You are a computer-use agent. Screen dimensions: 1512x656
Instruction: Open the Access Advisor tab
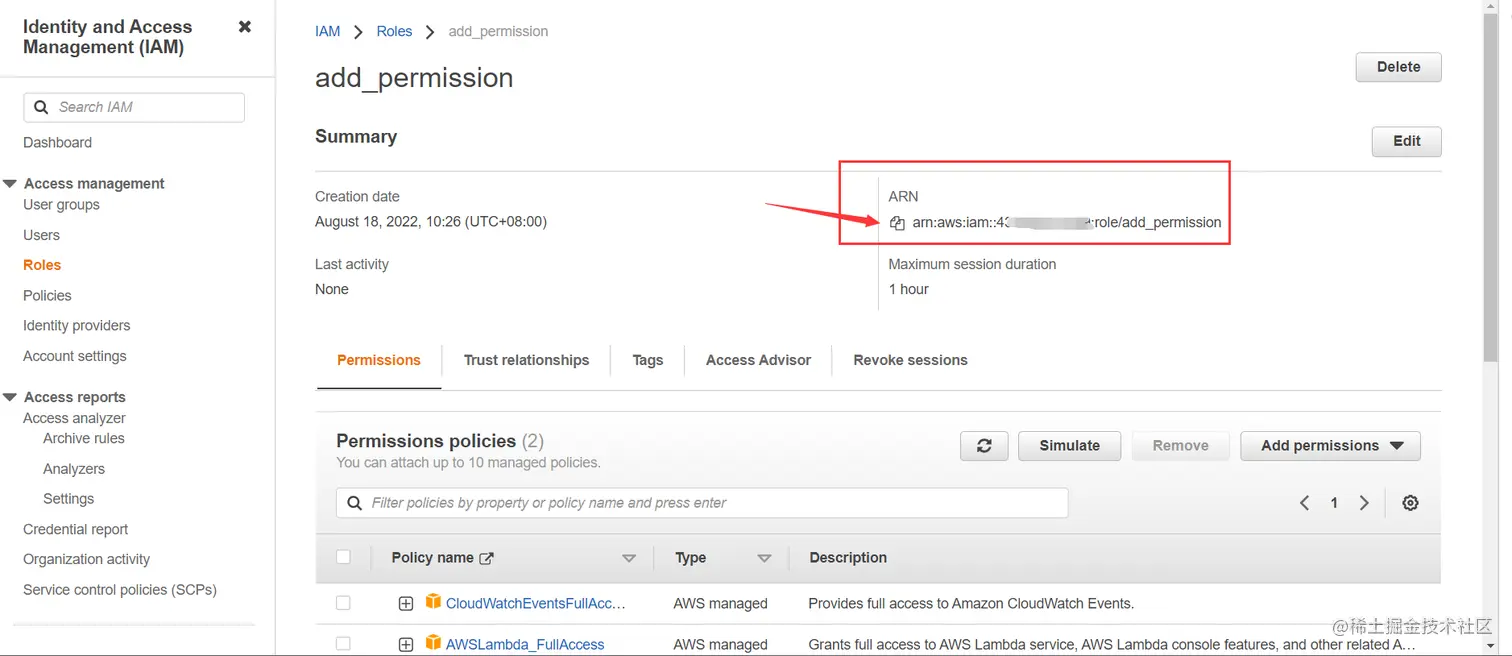(758, 360)
